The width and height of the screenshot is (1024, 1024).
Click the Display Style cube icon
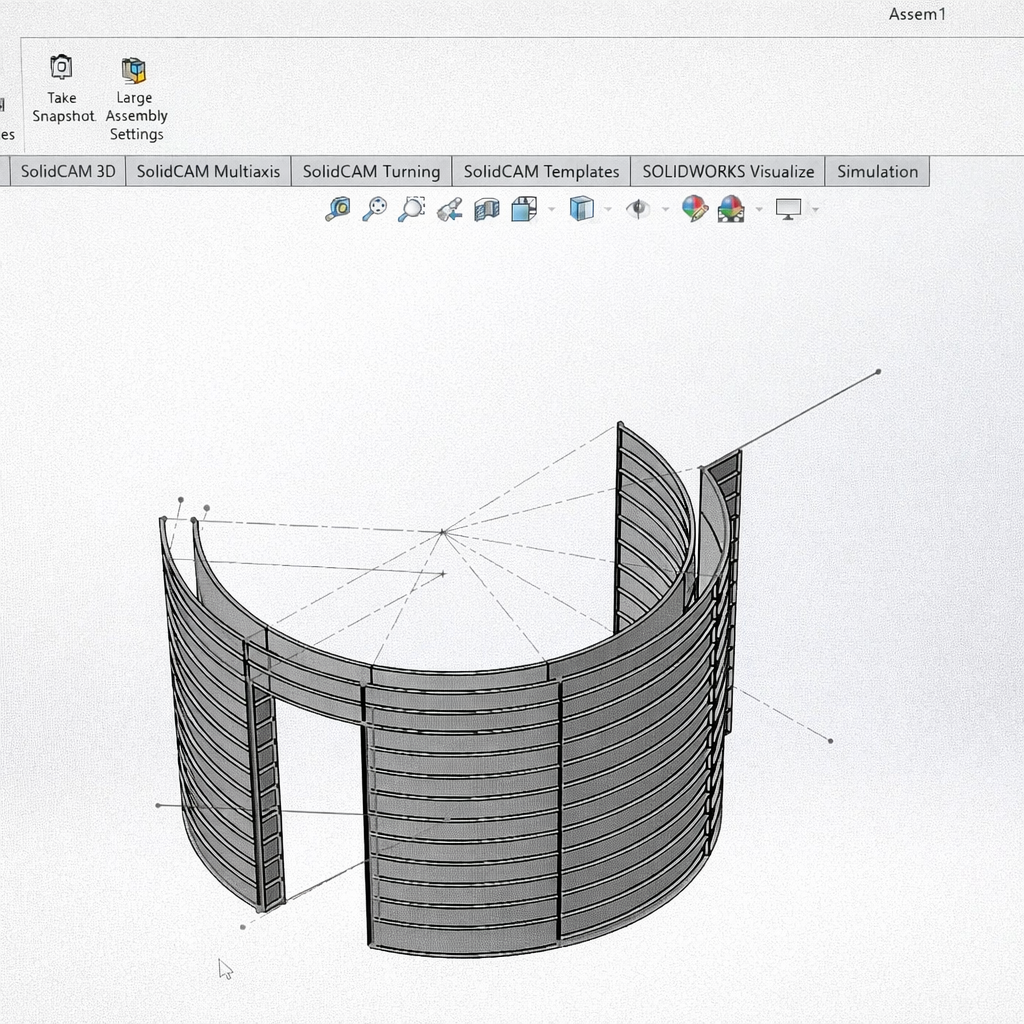click(x=581, y=208)
